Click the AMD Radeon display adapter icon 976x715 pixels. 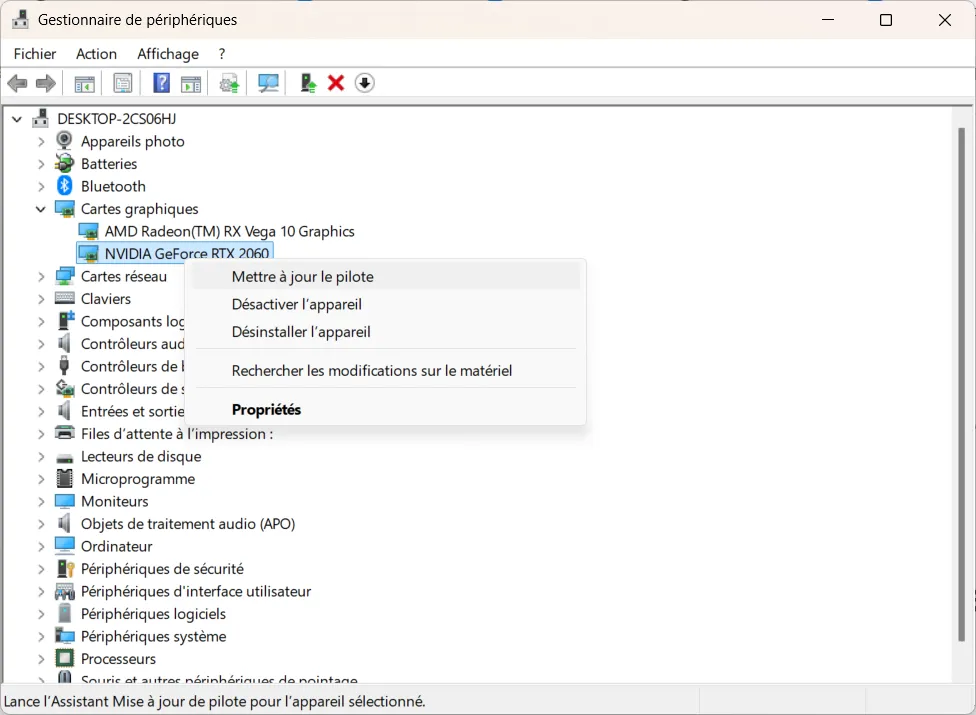(88, 231)
